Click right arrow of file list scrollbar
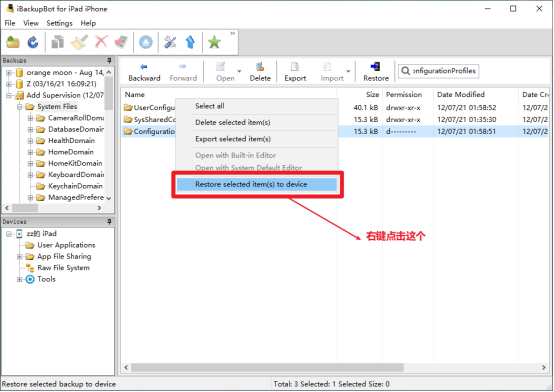 tap(544, 368)
